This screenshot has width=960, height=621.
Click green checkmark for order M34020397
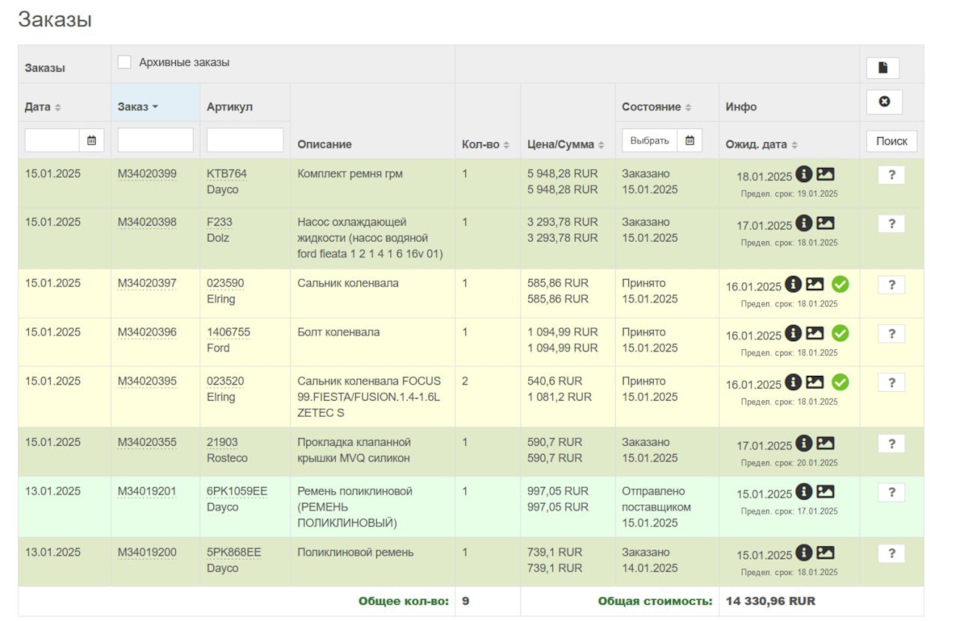click(x=840, y=285)
